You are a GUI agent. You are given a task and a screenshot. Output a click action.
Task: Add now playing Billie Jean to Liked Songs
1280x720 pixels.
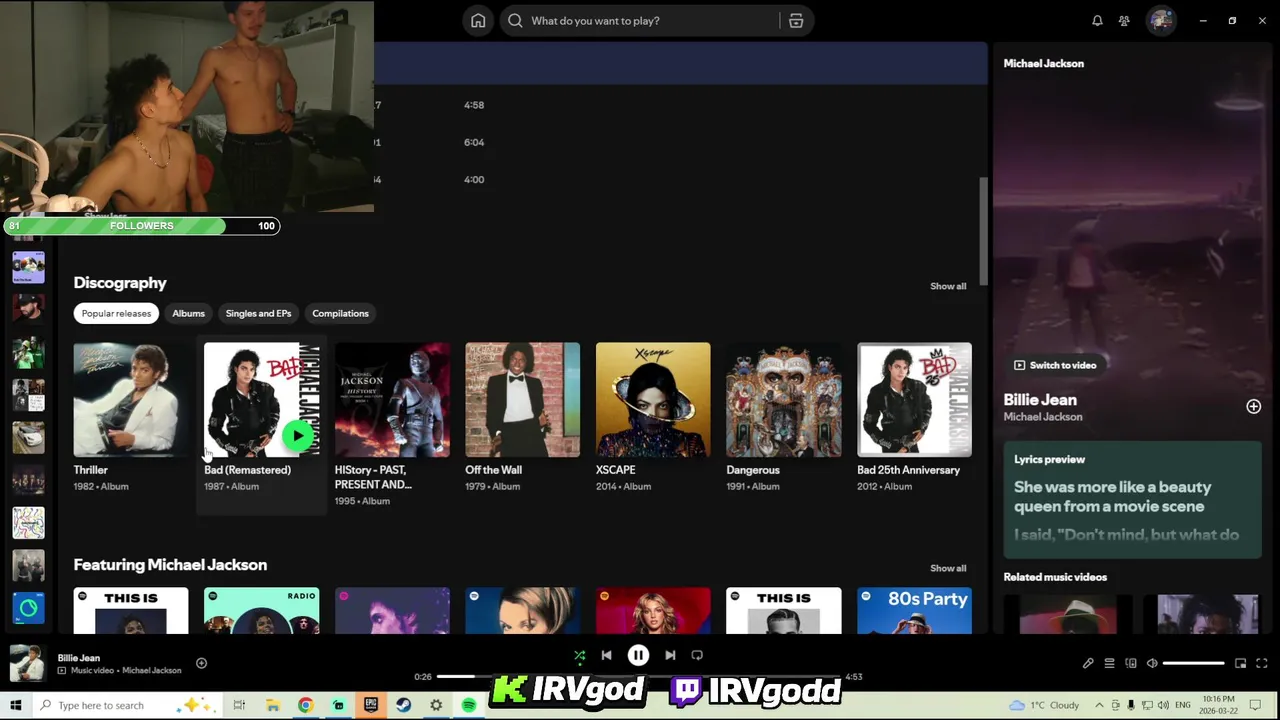tap(201, 663)
